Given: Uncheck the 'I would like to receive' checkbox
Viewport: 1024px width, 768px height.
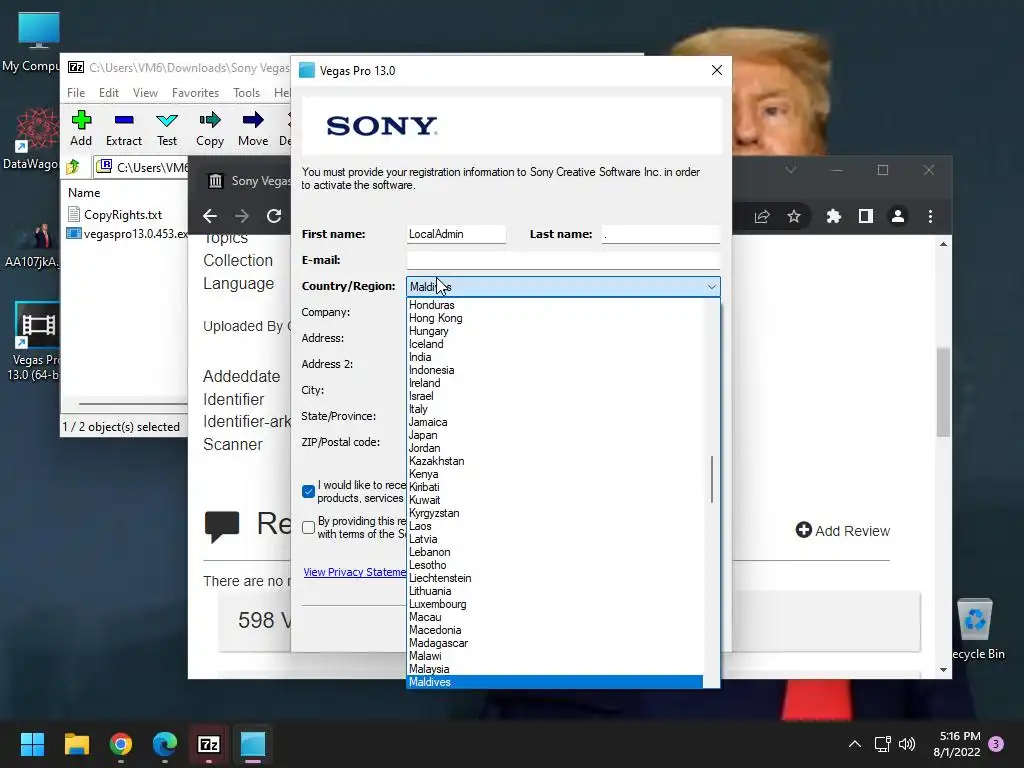Looking at the screenshot, I should click(x=308, y=492).
